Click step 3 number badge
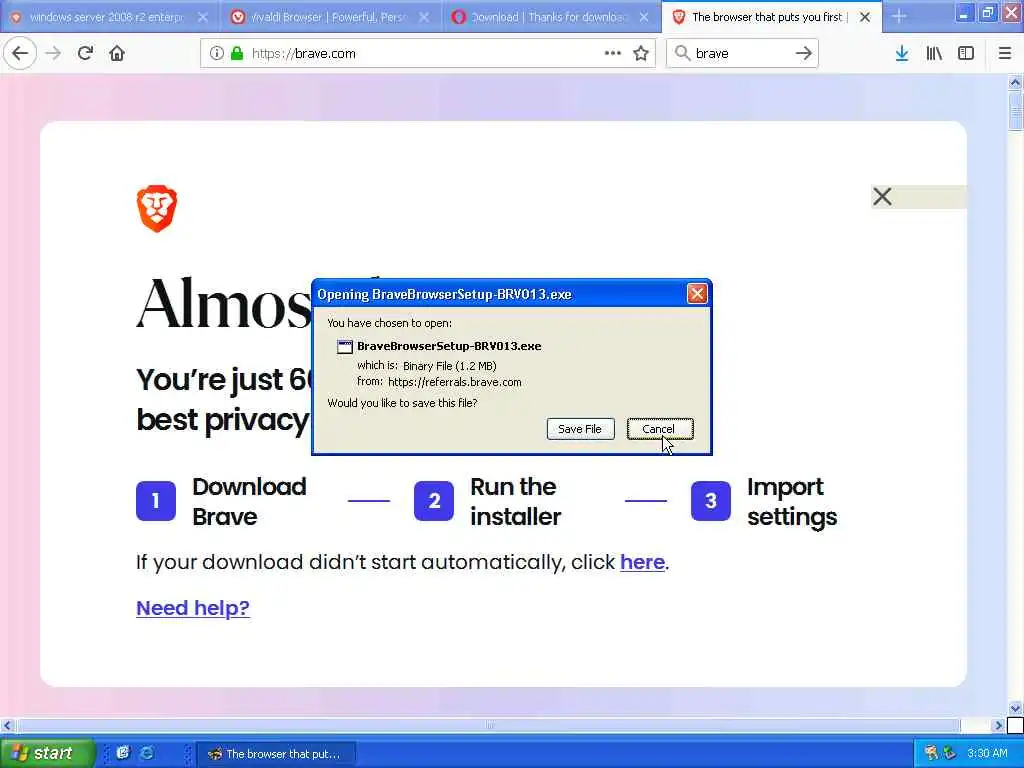 pos(711,501)
